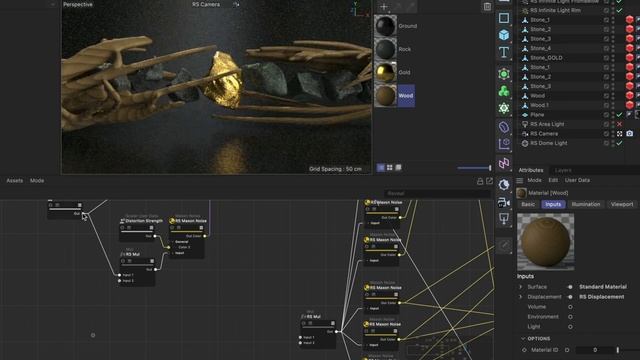Click the Perspective viewport label
This screenshot has width=640, height=360.
tap(78, 4)
